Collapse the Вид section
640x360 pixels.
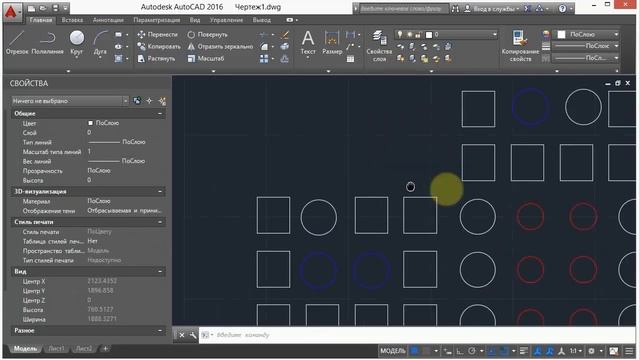click(160, 271)
